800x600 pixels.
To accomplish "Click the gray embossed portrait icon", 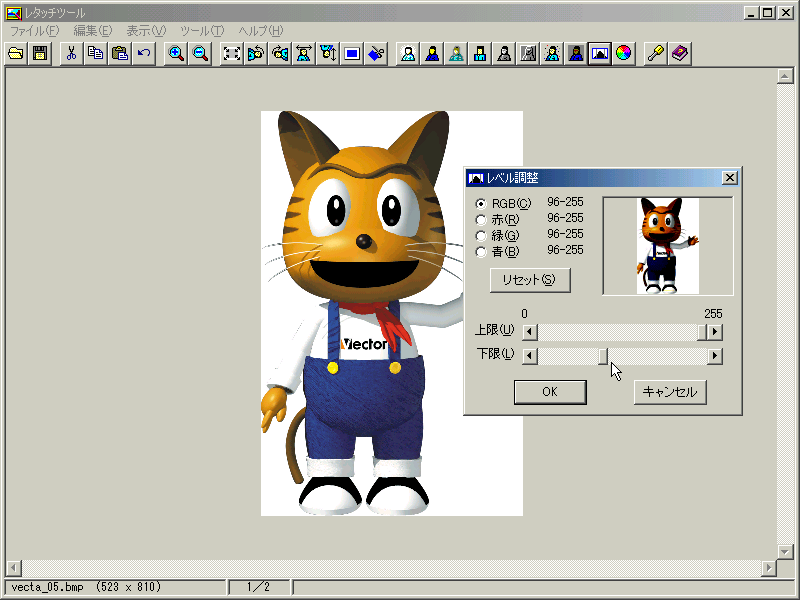I will 528,53.
